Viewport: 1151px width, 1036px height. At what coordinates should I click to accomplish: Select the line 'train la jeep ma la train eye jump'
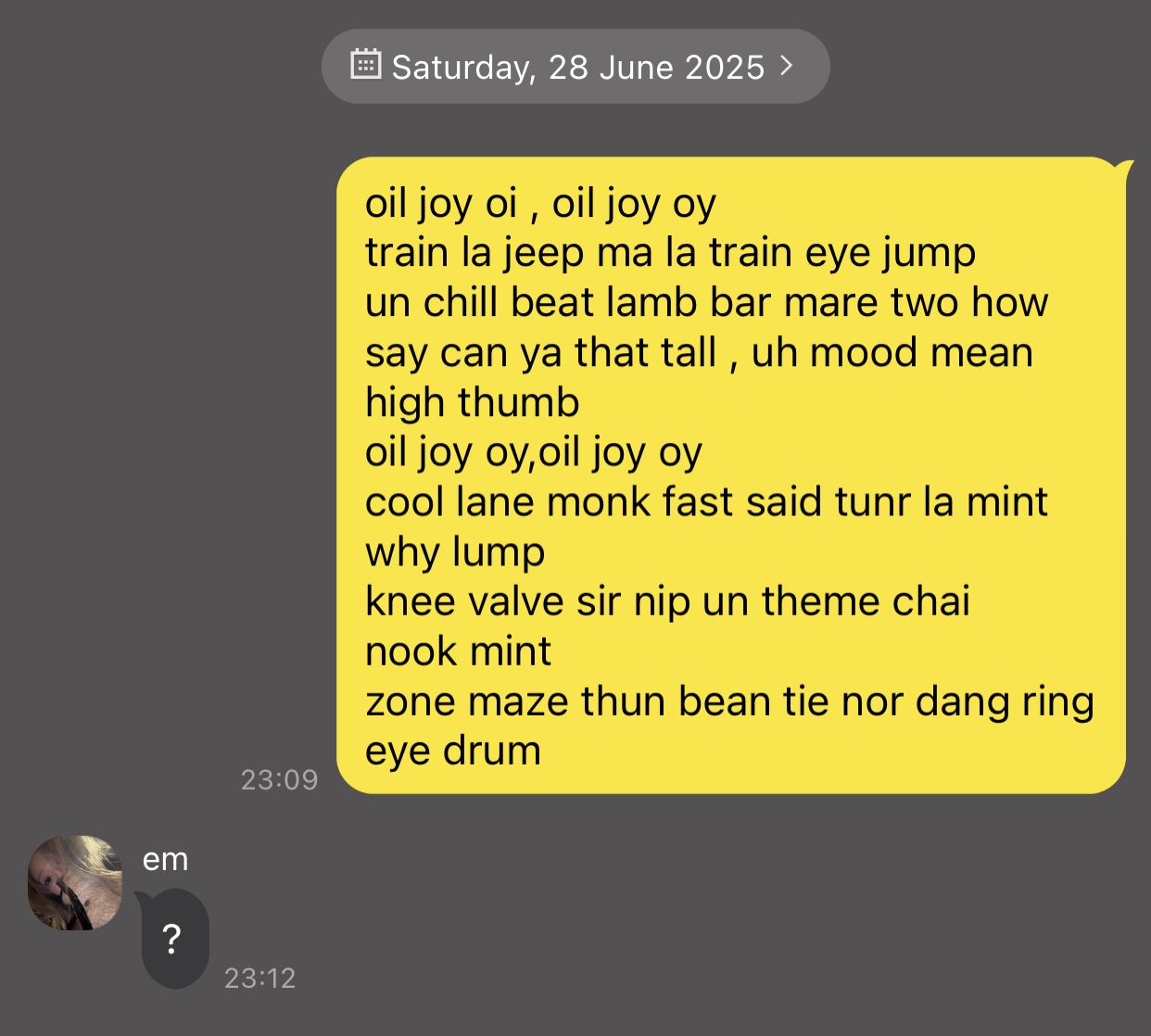click(x=670, y=253)
